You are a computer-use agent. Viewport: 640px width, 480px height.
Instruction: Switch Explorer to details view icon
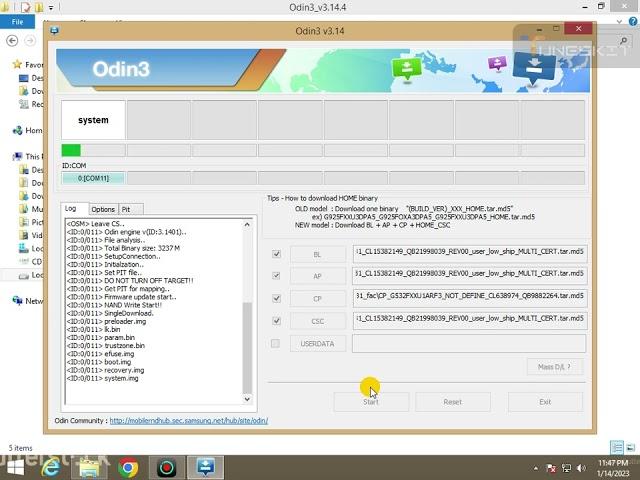pos(617,448)
